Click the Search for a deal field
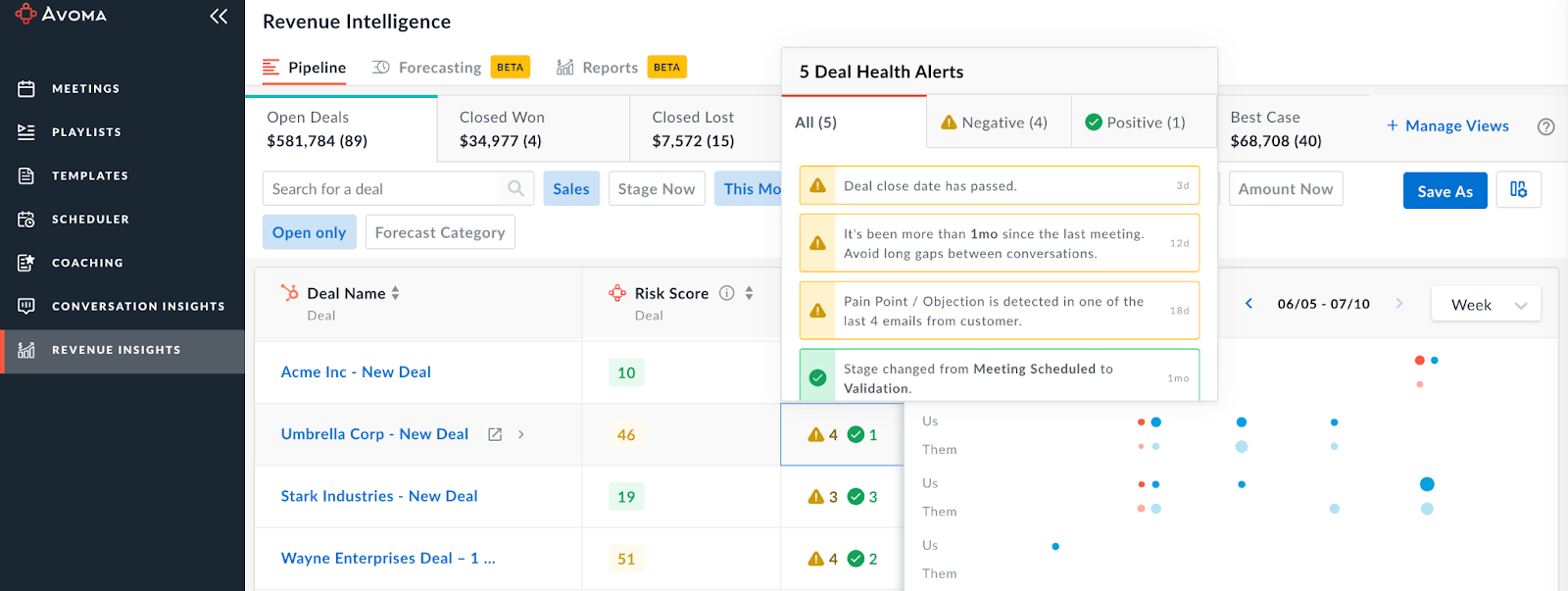Screen dimensions: 1568x591 [382, 189]
